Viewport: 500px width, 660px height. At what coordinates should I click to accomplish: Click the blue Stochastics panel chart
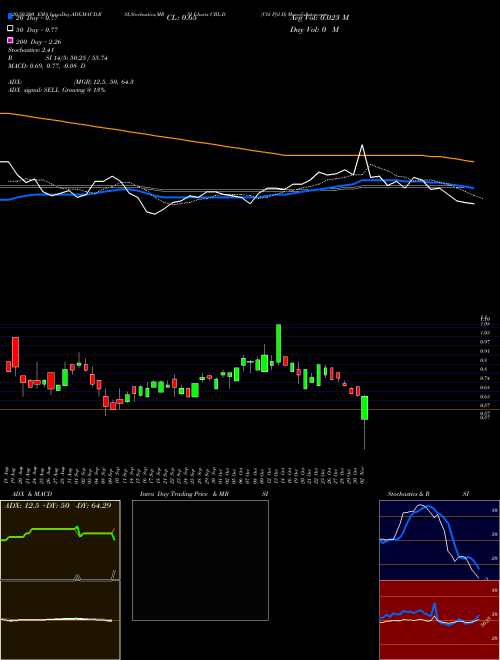439,540
